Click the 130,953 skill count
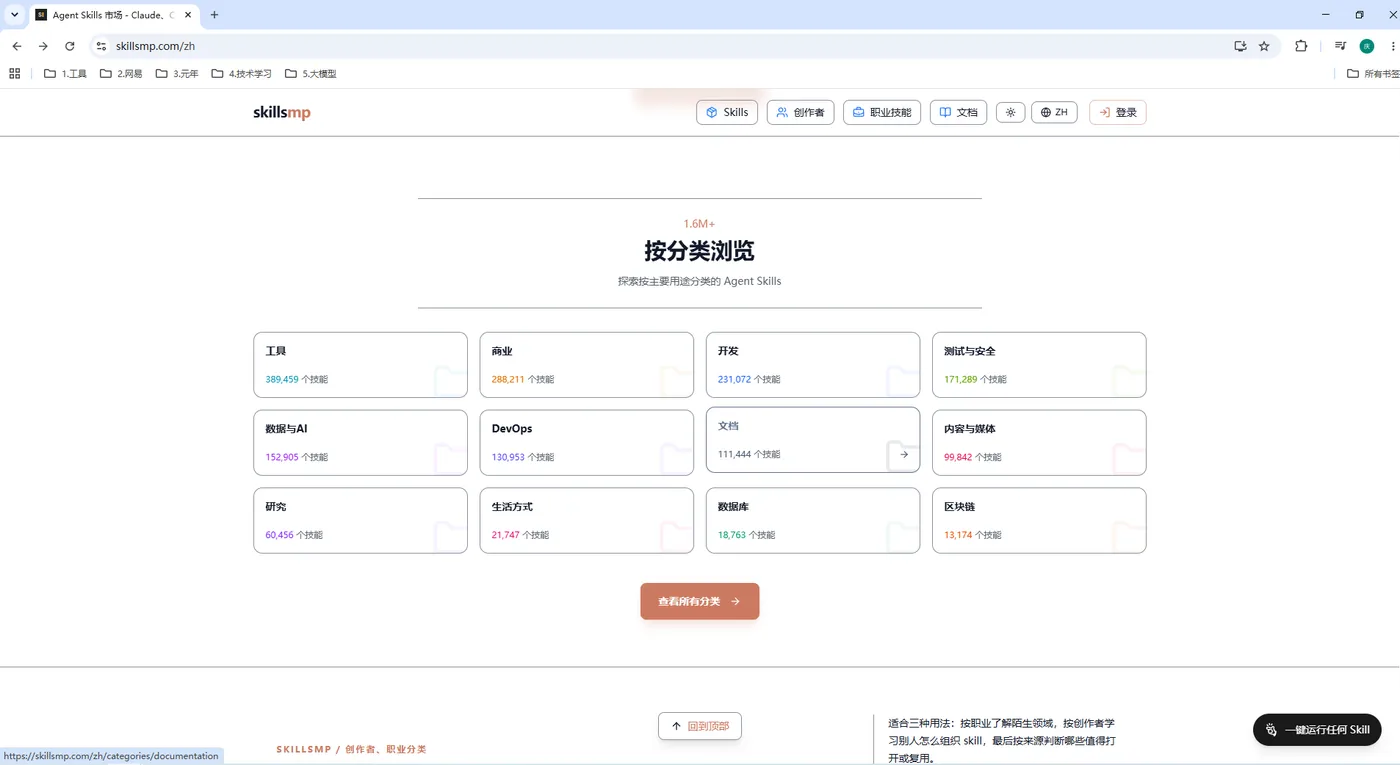The image size is (1400, 765). click(x=508, y=457)
